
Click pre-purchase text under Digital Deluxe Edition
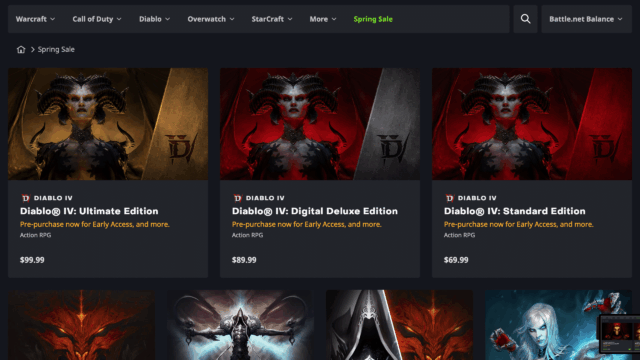(307, 224)
